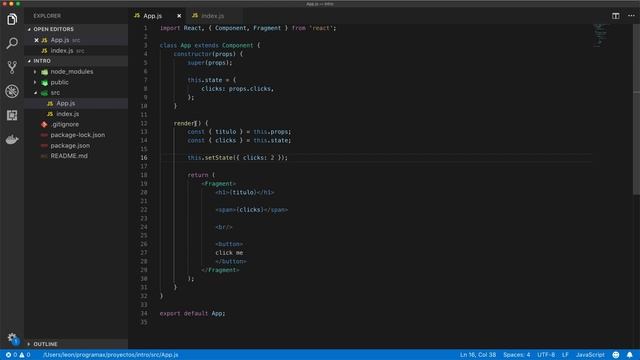The image size is (640, 360).
Task: Select JavaScript language mode
Action: [590, 355]
